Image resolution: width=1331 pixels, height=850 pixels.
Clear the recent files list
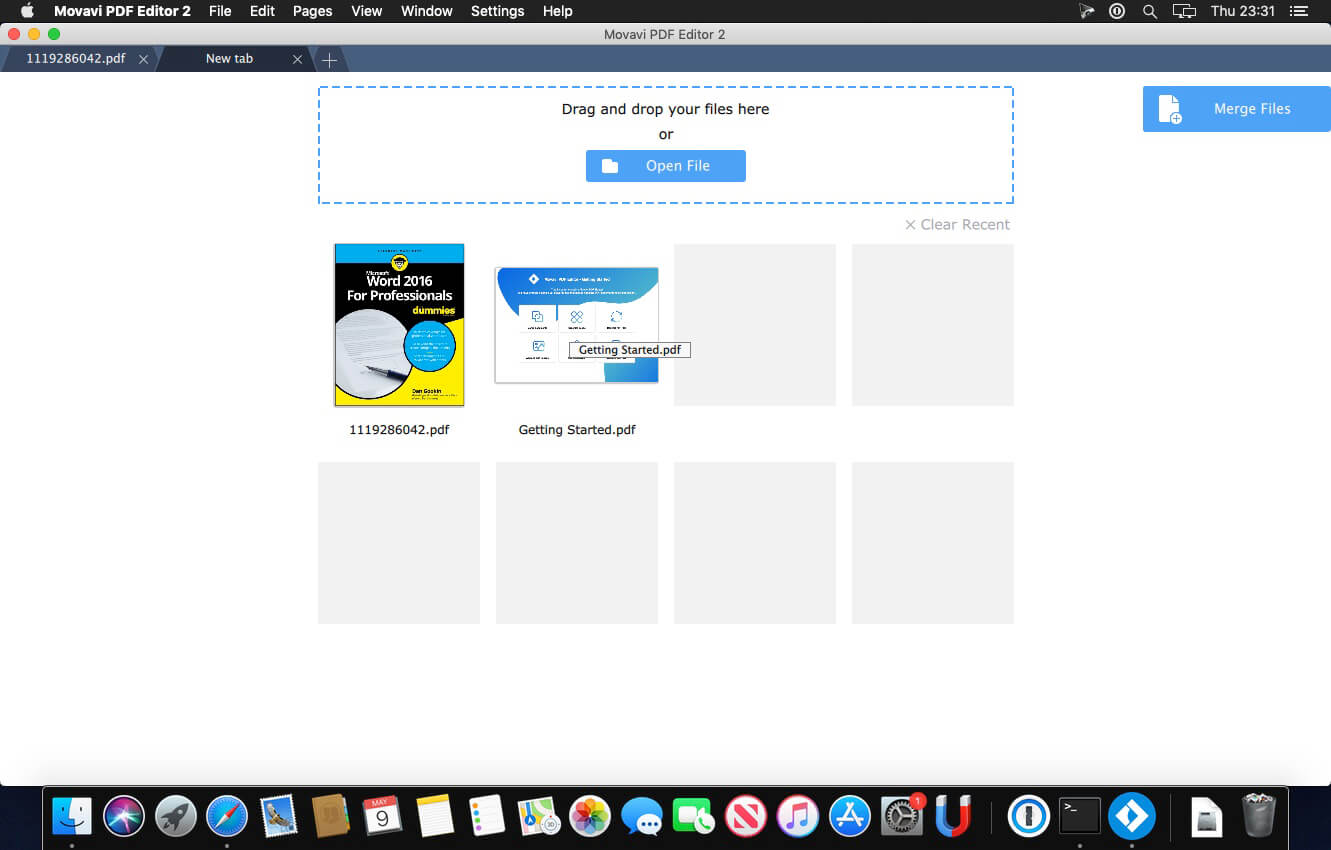pos(957,225)
